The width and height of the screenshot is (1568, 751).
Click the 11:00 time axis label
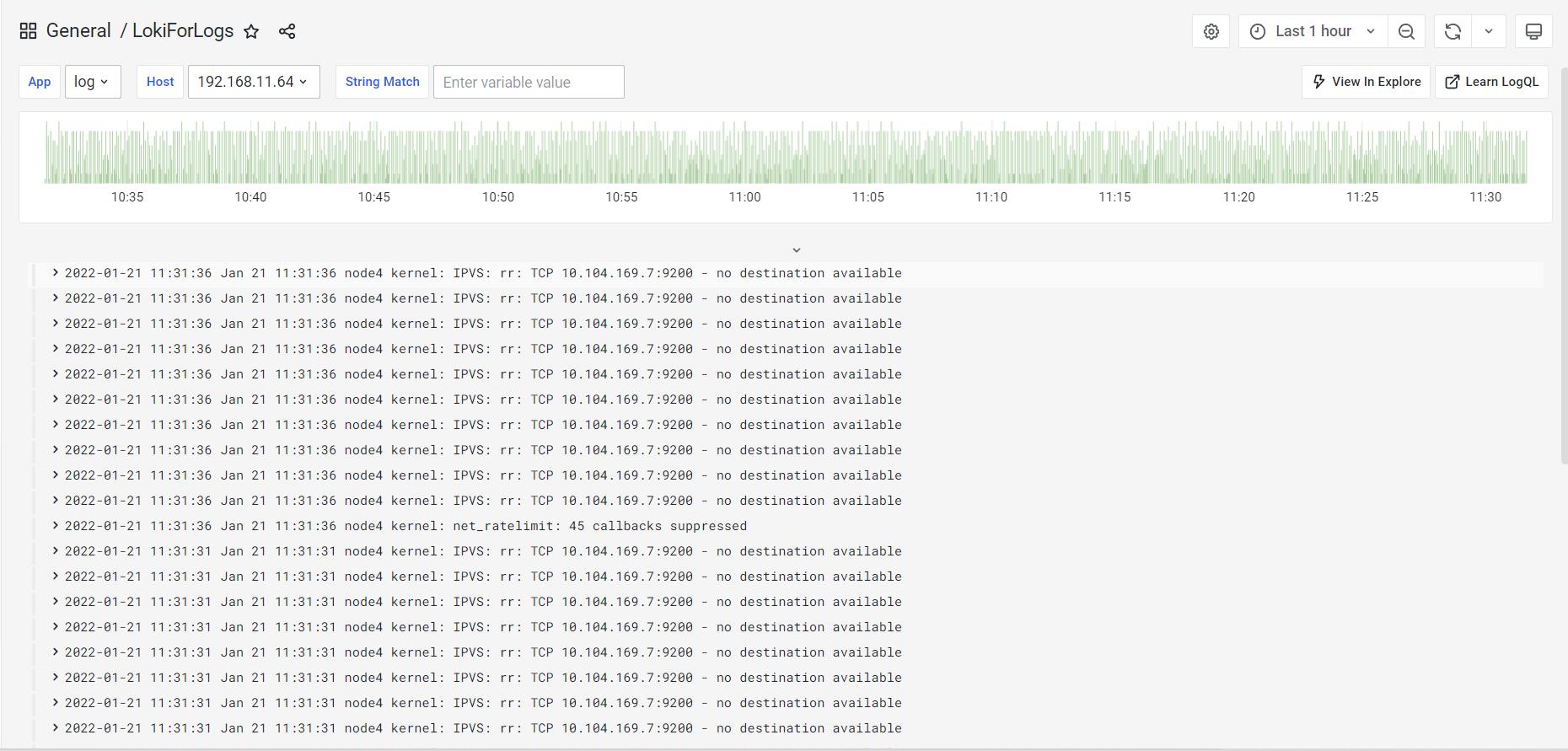[x=745, y=197]
